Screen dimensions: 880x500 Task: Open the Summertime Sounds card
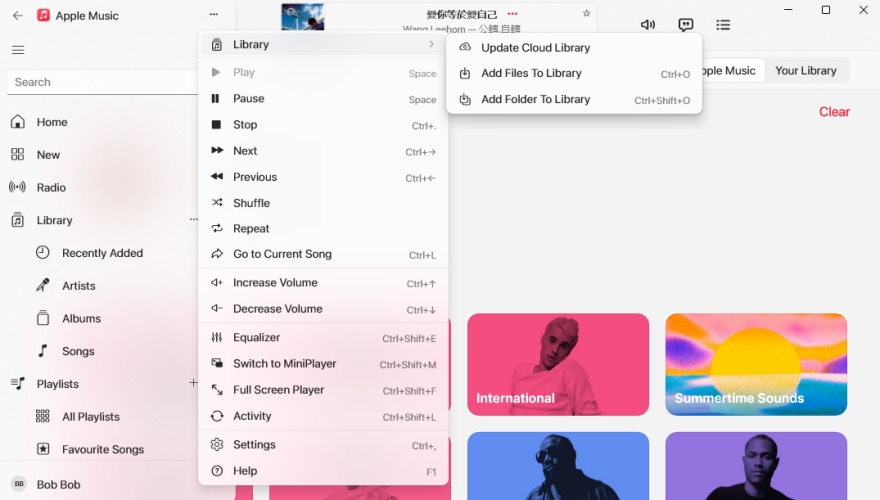coord(756,365)
